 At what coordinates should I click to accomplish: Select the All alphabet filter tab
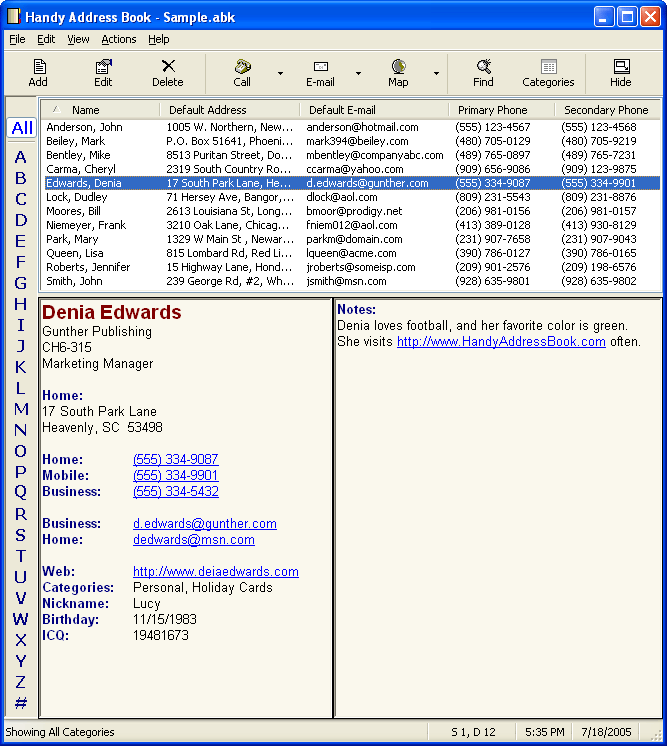coord(22,128)
